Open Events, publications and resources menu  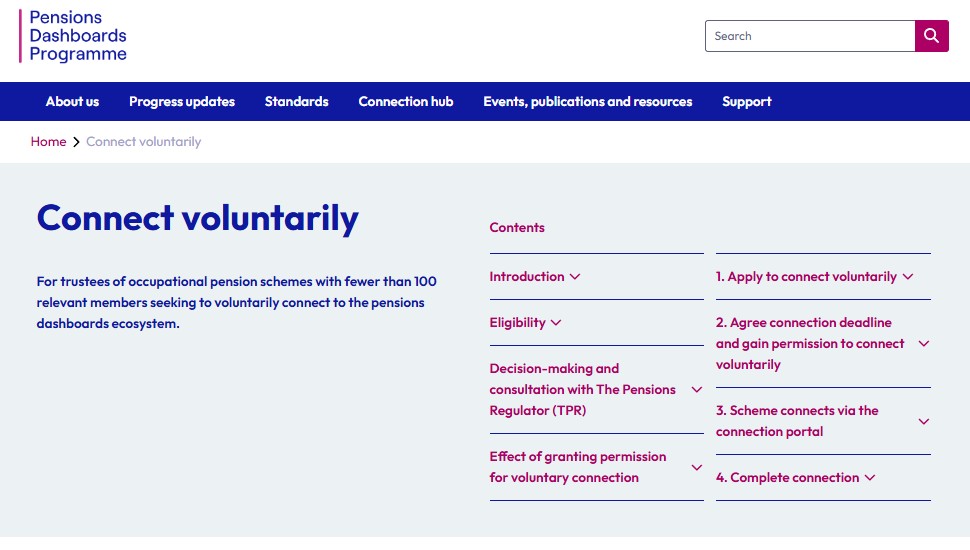[588, 102]
